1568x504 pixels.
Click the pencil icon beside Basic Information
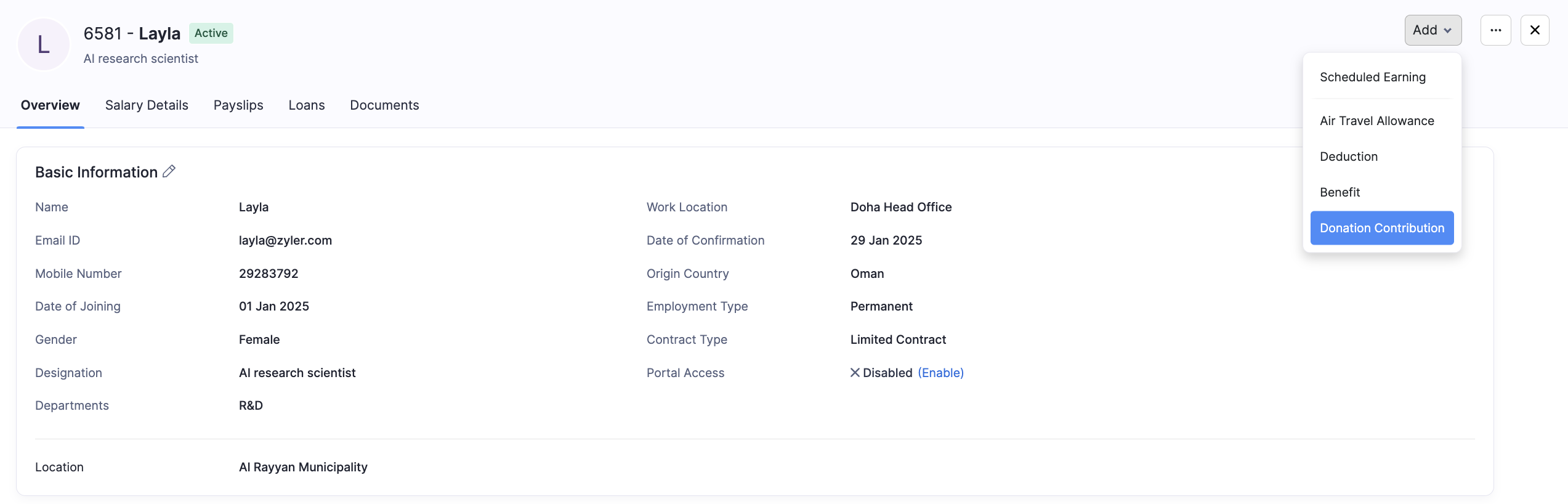pyautogui.click(x=169, y=172)
